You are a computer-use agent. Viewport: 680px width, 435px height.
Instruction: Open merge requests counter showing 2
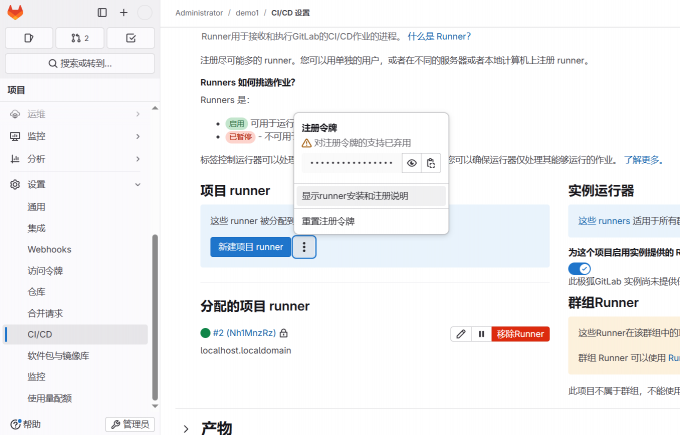(x=80, y=38)
